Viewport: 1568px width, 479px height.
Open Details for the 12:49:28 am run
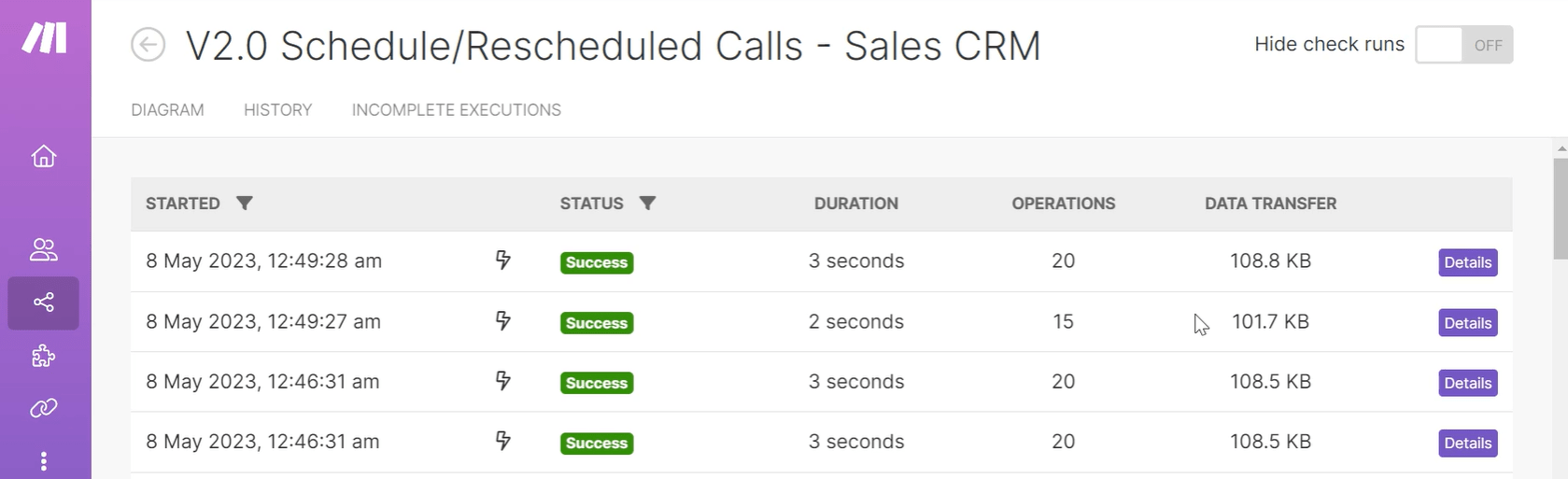coord(1468,262)
